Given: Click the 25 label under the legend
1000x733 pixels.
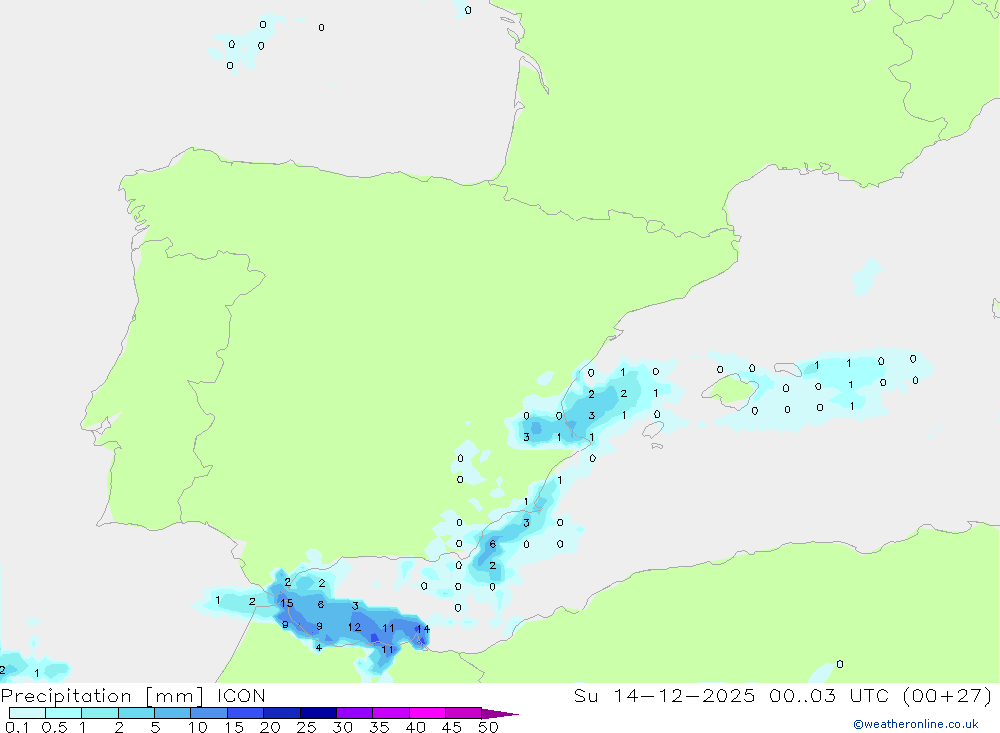Looking at the screenshot, I should 307,727.
